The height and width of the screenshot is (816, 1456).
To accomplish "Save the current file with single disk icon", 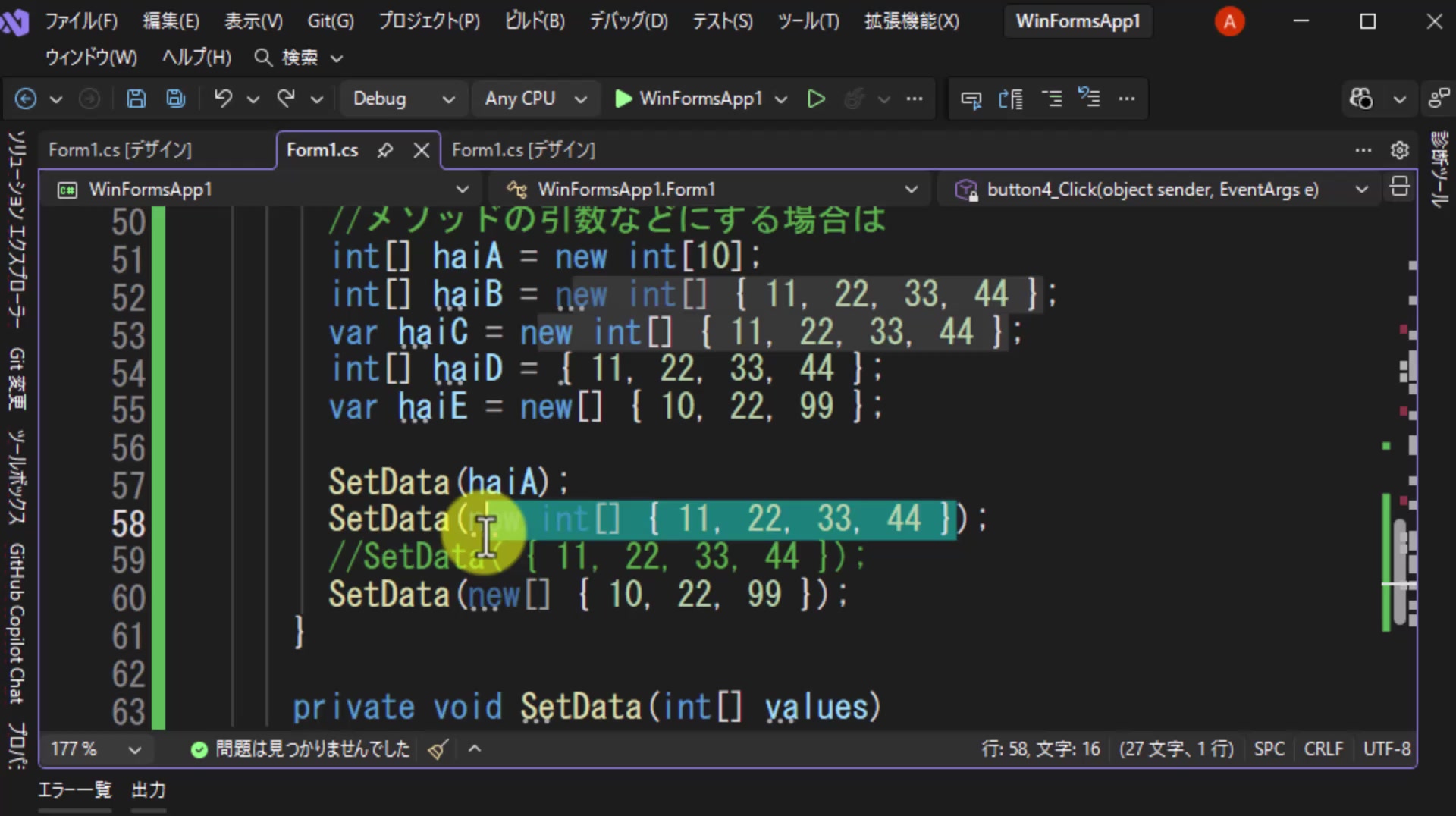I will click(136, 99).
